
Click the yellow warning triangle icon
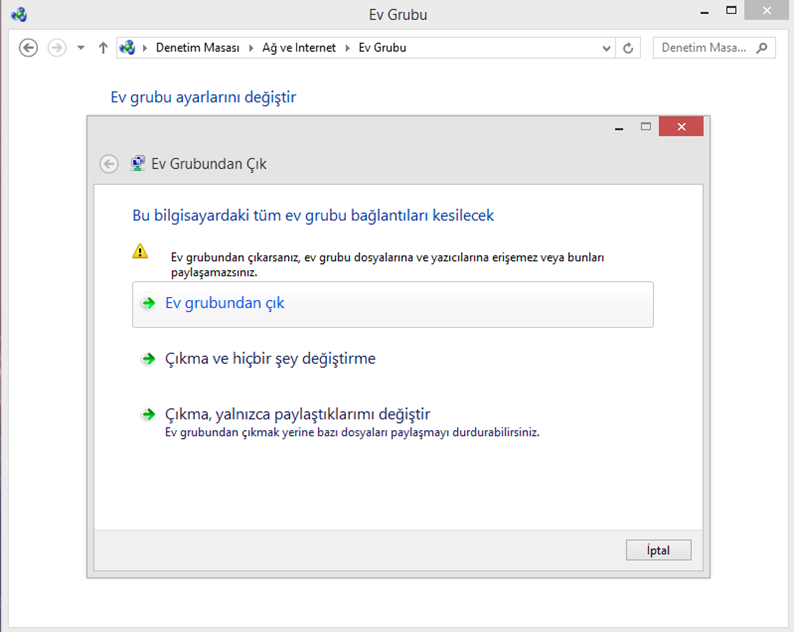click(140, 251)
